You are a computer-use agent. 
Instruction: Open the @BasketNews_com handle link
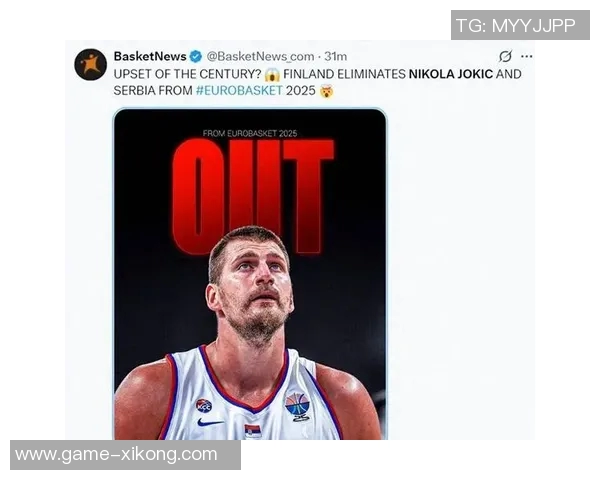pos(260,56)
